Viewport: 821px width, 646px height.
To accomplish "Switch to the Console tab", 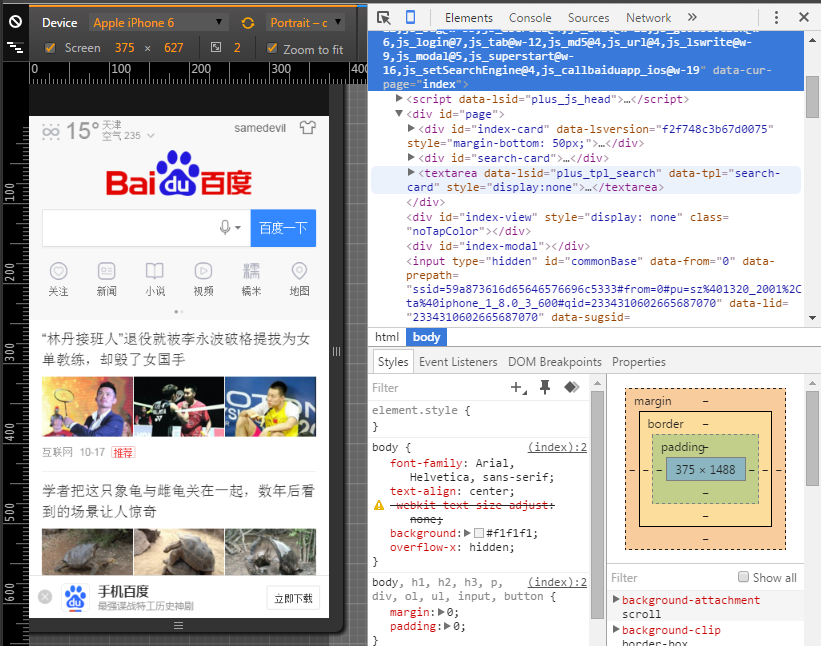I will [x=530, y=18].
